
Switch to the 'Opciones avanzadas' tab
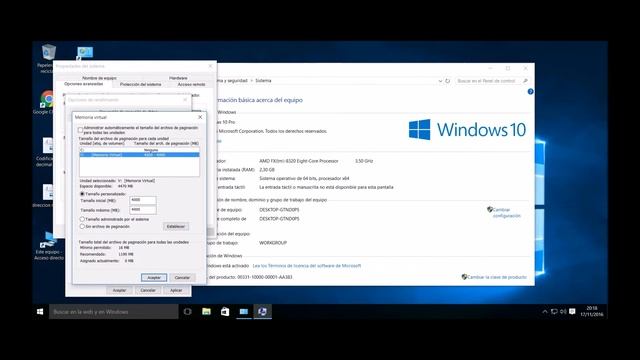[84, 84]
